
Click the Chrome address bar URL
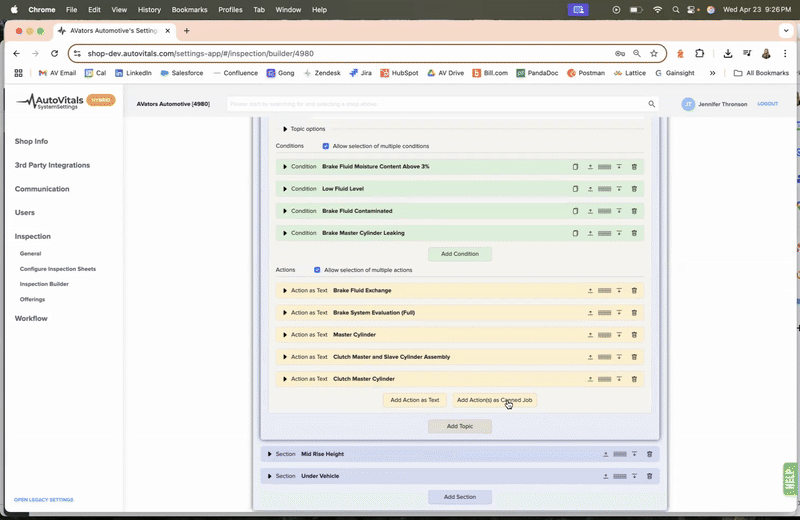[x=201, y=54]
